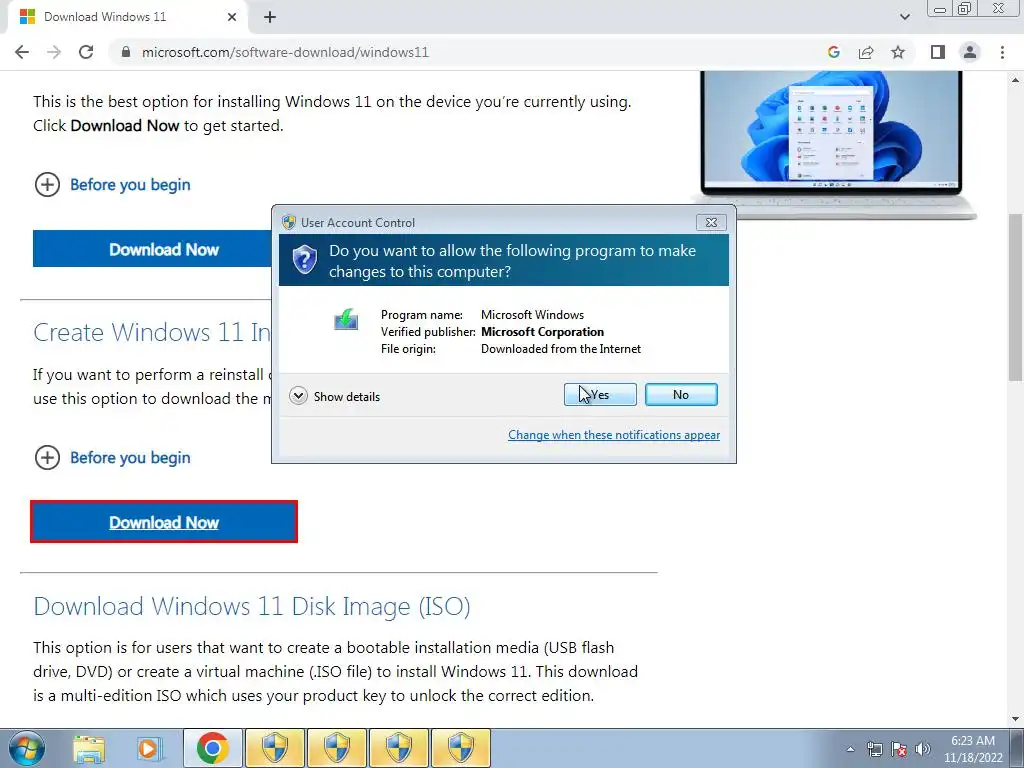
Task: Close the Download Windows 11 tab
Action: click(x=232, y=17)
